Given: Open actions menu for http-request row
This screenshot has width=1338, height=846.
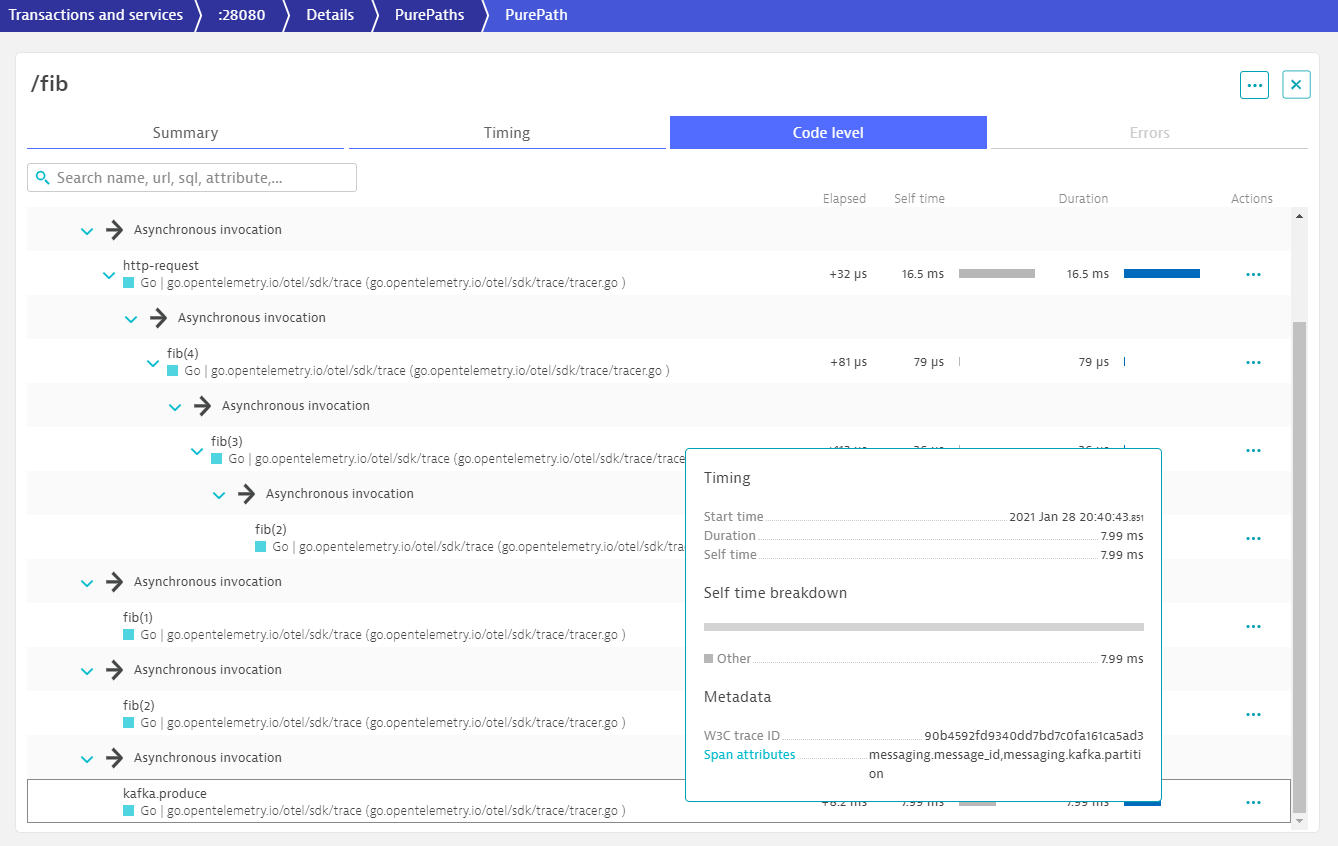Looking at the screenshot, I should point(1254,274).
